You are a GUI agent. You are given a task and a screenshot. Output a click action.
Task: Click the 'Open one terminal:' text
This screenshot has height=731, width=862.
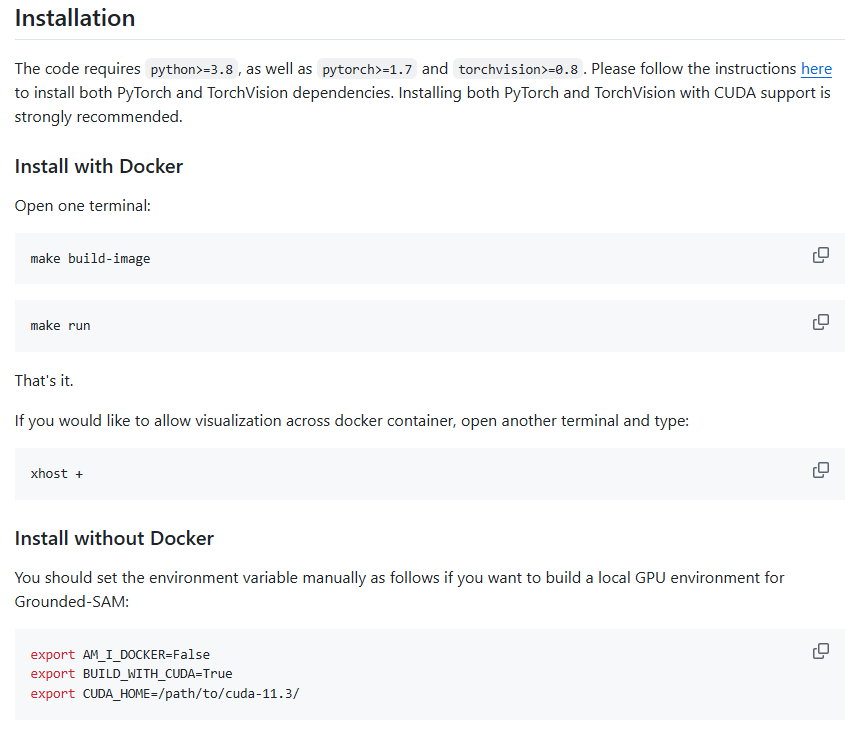pyautogui.click(x=82, y=205)
